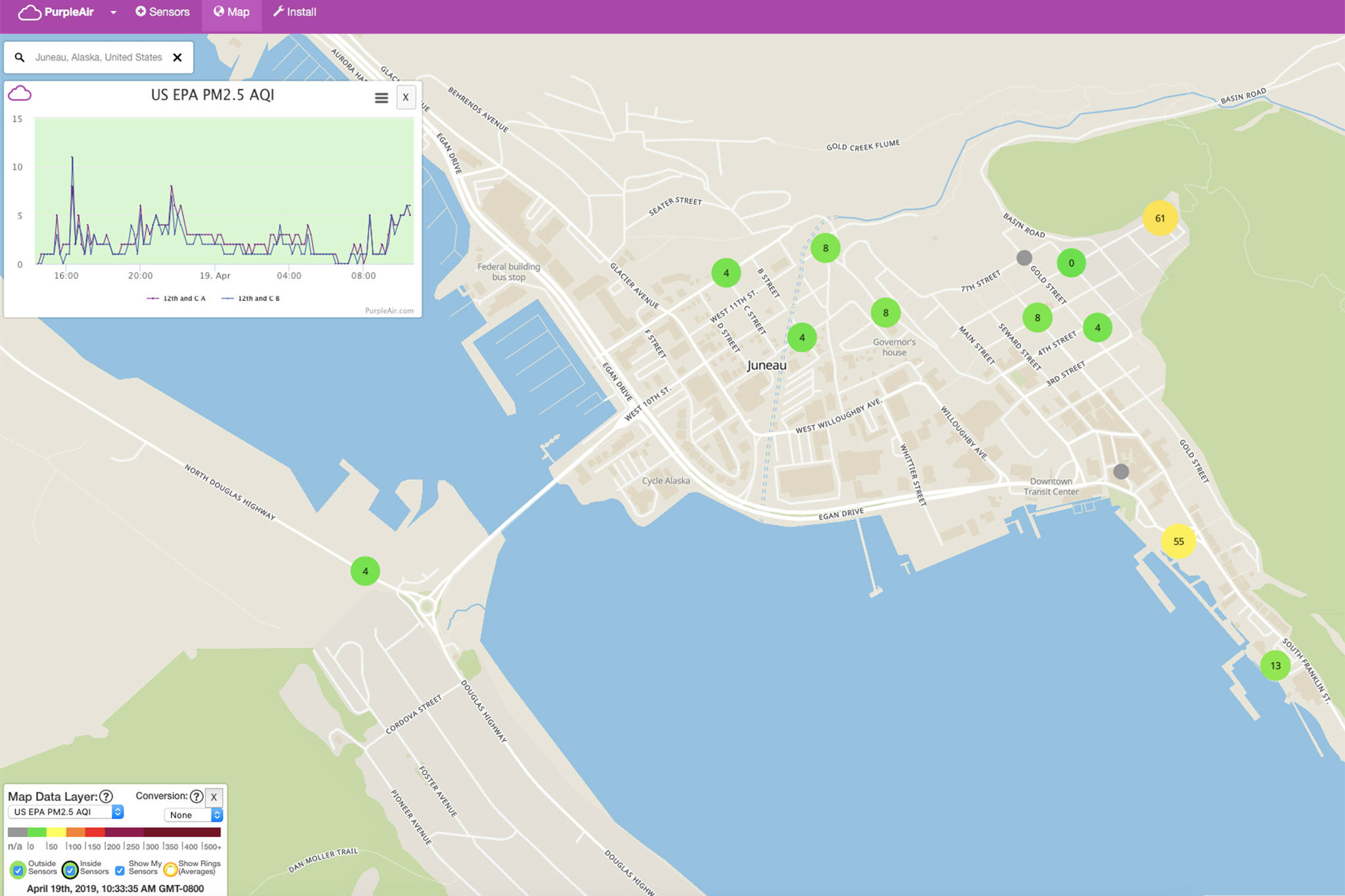Click the yellow segment of AQI color scale

tap(56, 832)
